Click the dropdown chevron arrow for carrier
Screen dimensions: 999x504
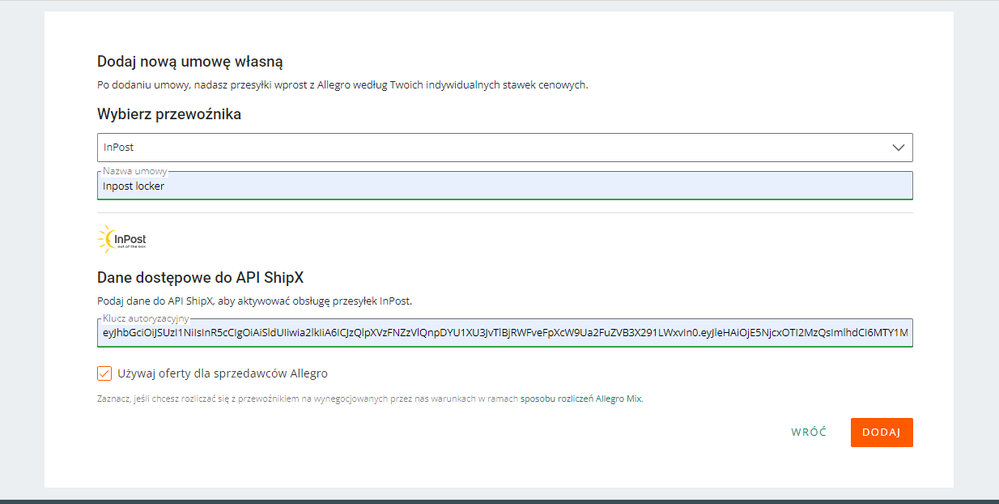(x=897, y=147)
